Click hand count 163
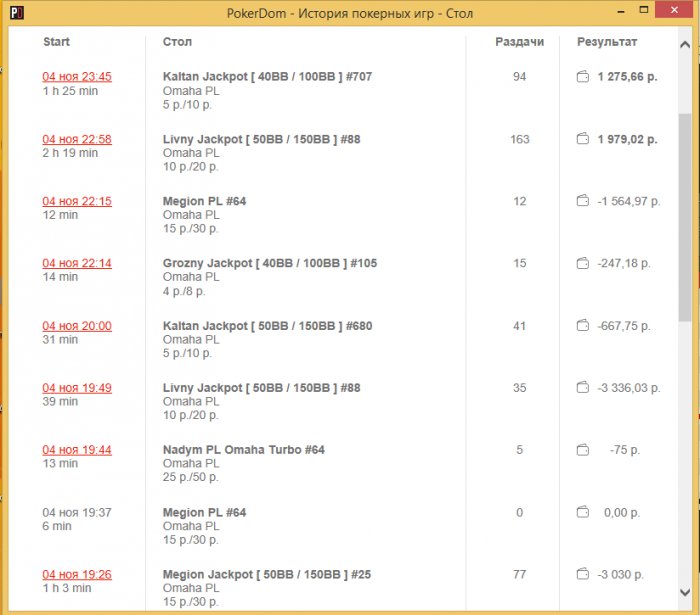Screen dimensions: 700x615 (519, 139)
